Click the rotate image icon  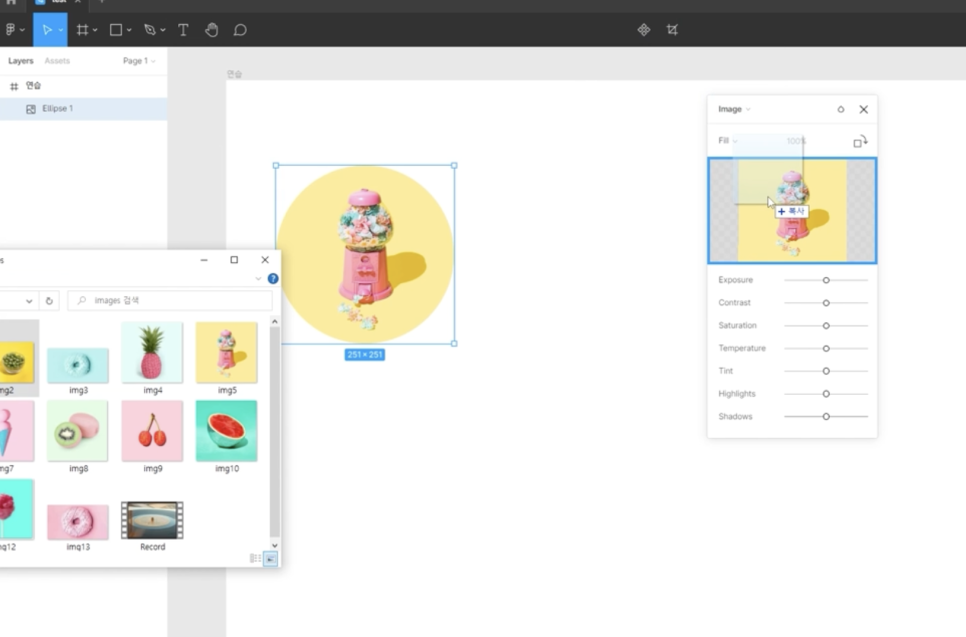click(860, 141)
